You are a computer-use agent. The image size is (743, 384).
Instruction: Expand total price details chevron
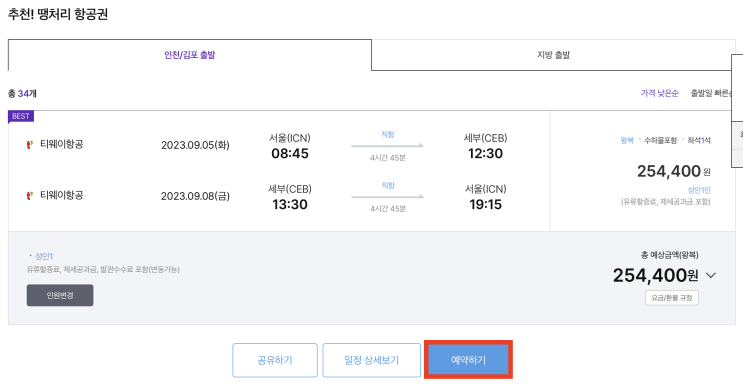(x=711, y=275)
